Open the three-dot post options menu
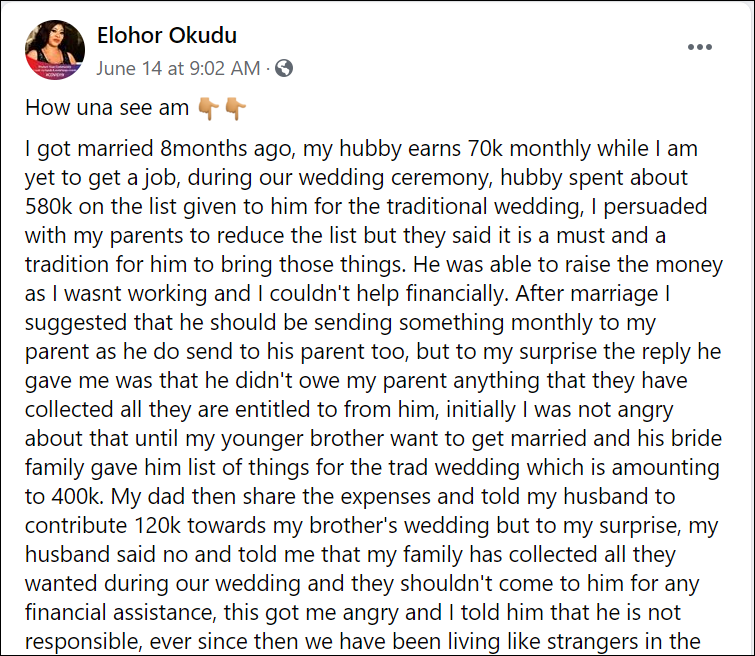The width and height of the screenshot is (755, 656). [700, 47]
